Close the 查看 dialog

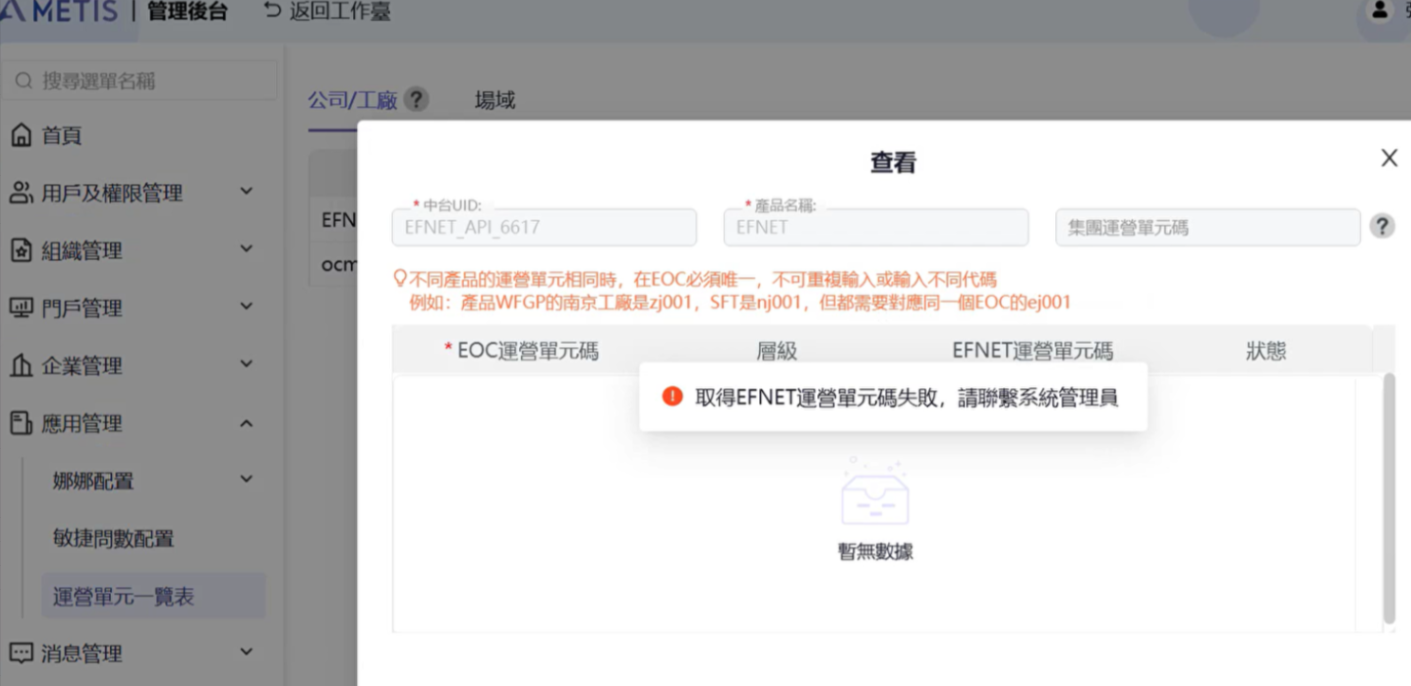click(1389, 158)
